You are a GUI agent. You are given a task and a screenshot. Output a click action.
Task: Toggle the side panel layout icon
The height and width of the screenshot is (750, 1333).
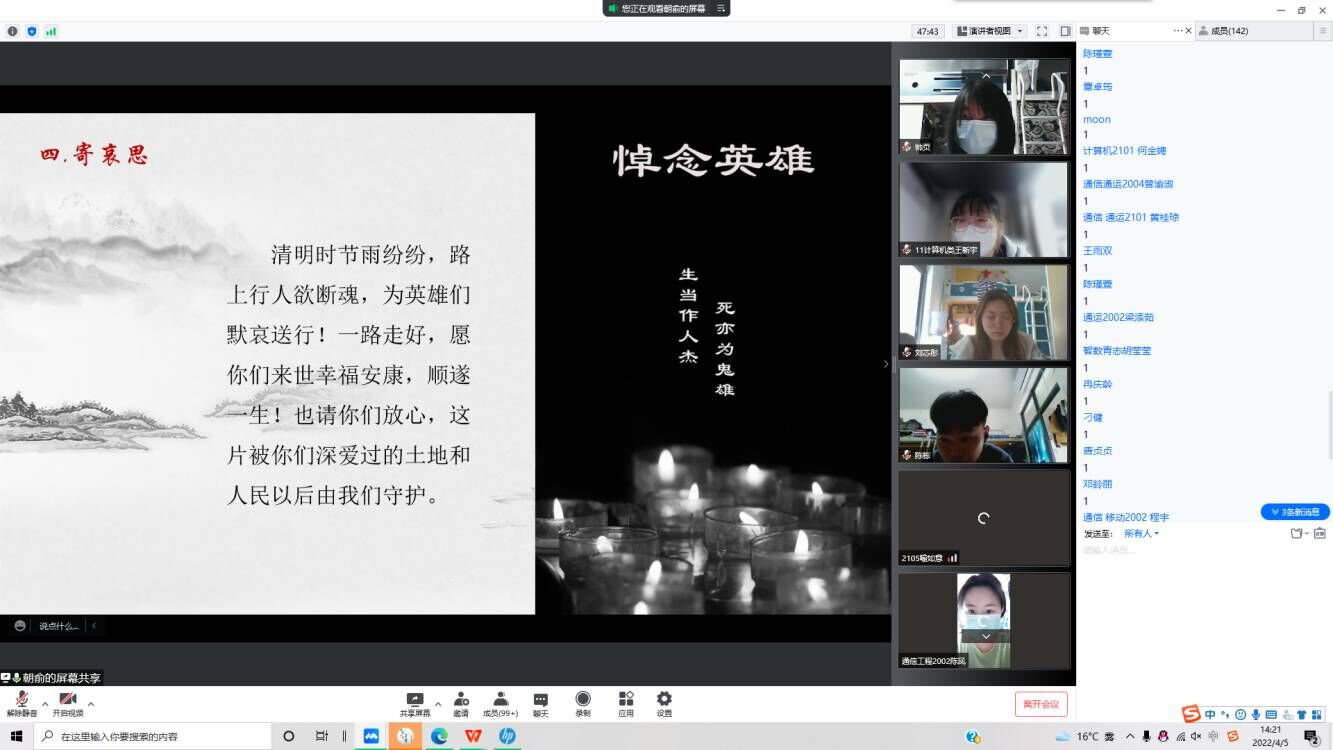pyautogui.click(x=1065, y=31)
